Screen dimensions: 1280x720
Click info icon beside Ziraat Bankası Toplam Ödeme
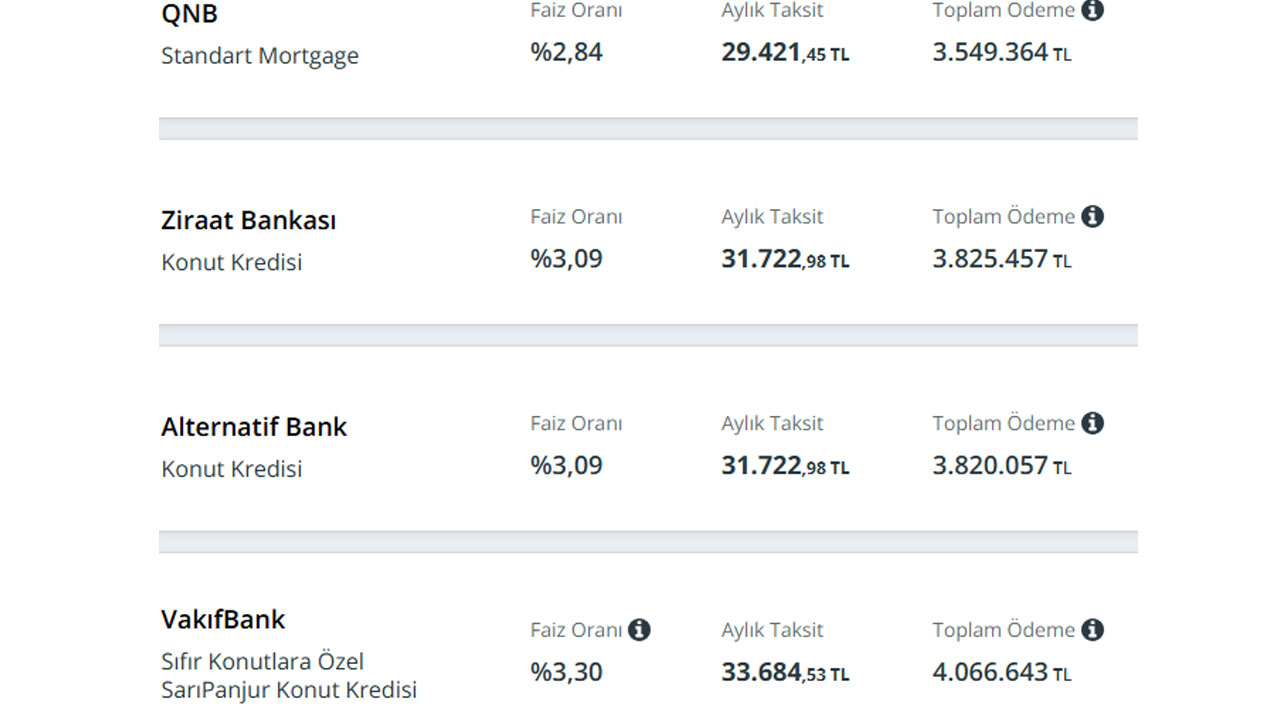[1093, 216]
